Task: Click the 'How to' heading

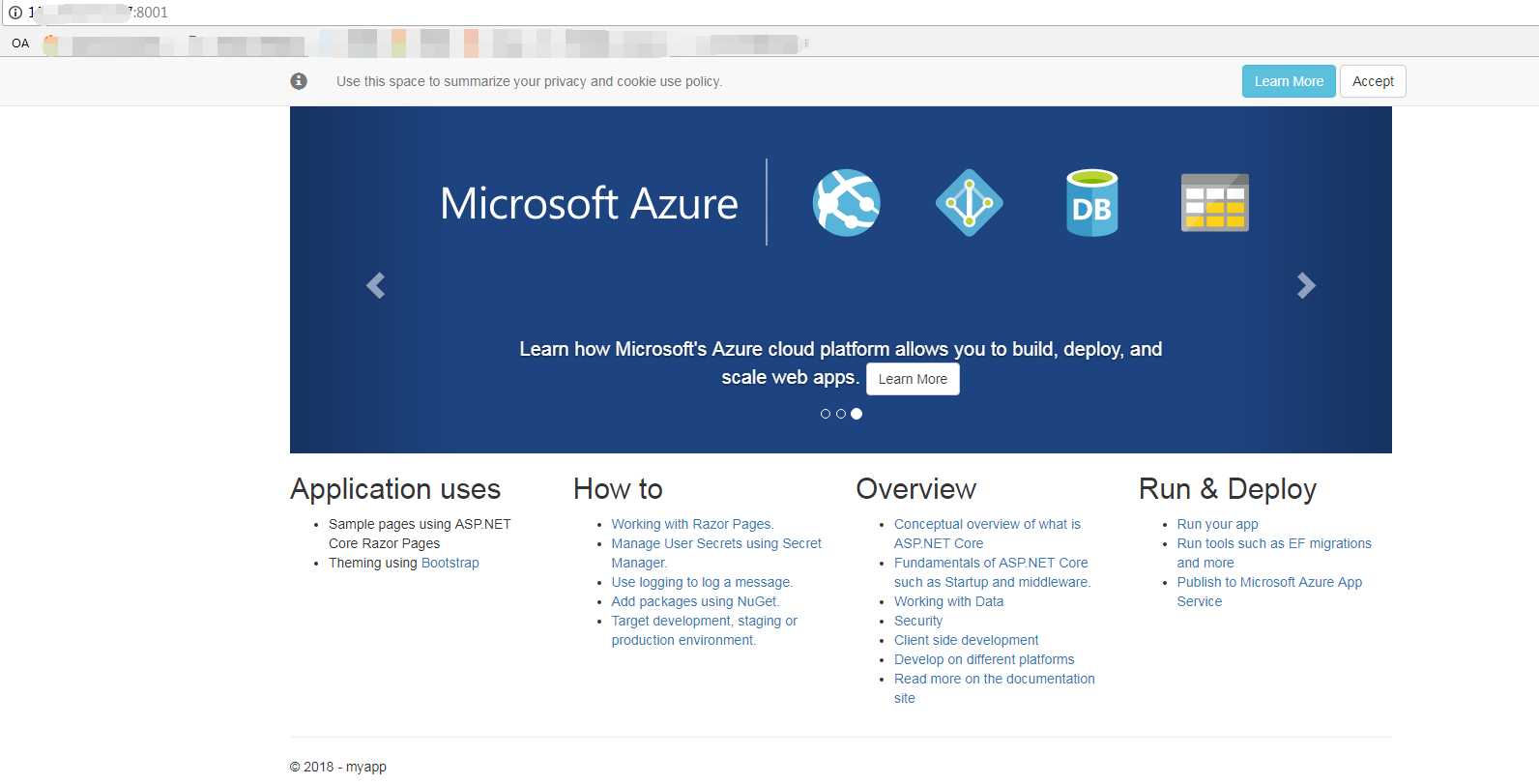Action: tap(618, 489)
